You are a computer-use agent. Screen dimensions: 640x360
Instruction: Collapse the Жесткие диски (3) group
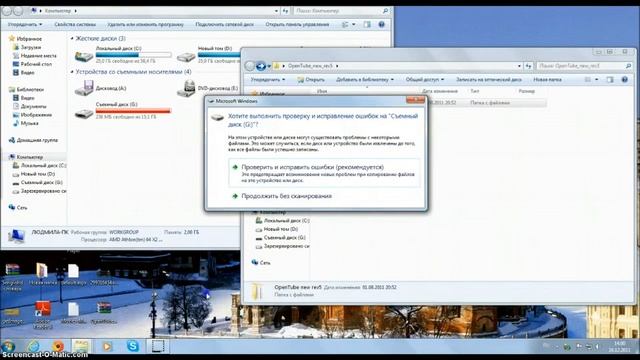(x=72, y=38)
